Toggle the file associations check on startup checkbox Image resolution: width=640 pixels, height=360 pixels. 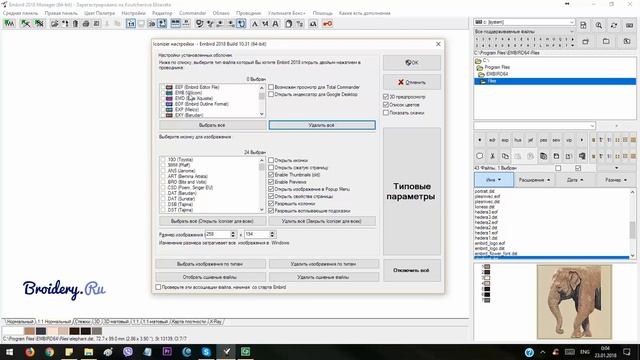(158, 287)
